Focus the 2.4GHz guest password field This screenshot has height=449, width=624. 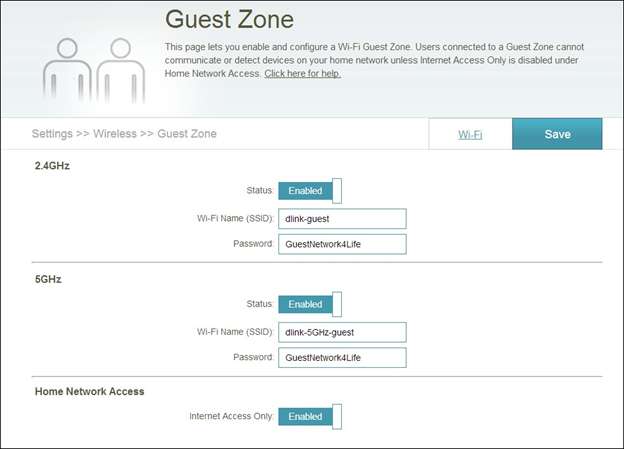[342, 244]
